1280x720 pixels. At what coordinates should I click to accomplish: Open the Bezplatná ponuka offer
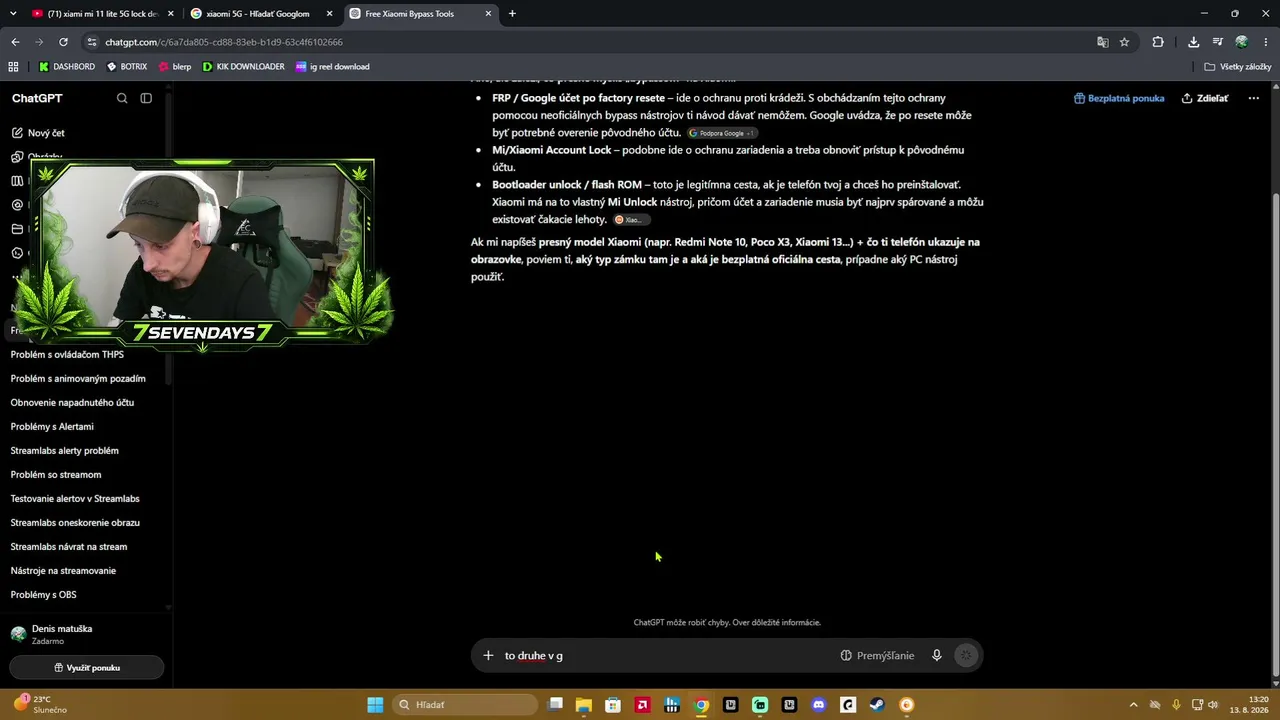click(1119, 98)
